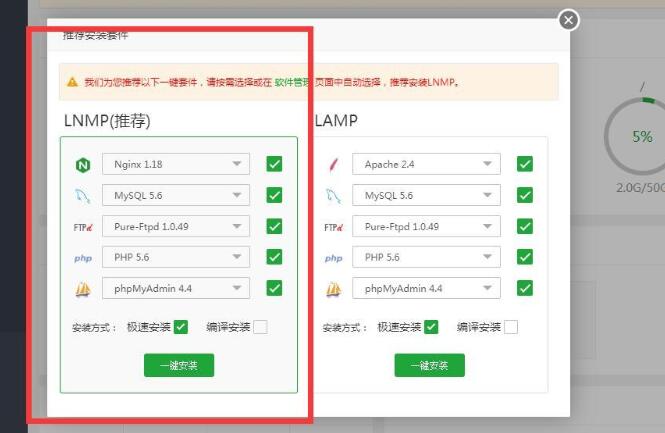Click the MySQL dolphin icon in LNMP

pos(83,196)
